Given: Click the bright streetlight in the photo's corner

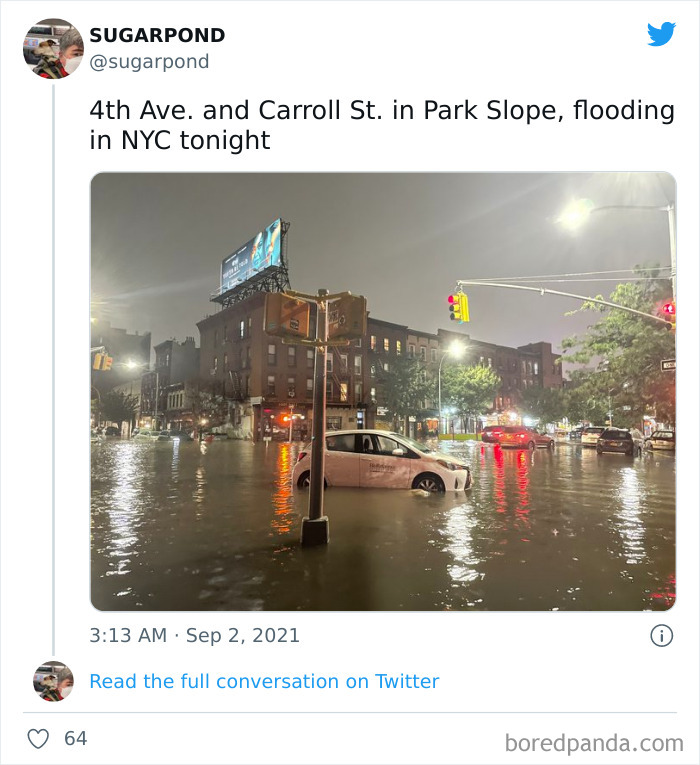Looking at the screenshot, I should 575,213.
